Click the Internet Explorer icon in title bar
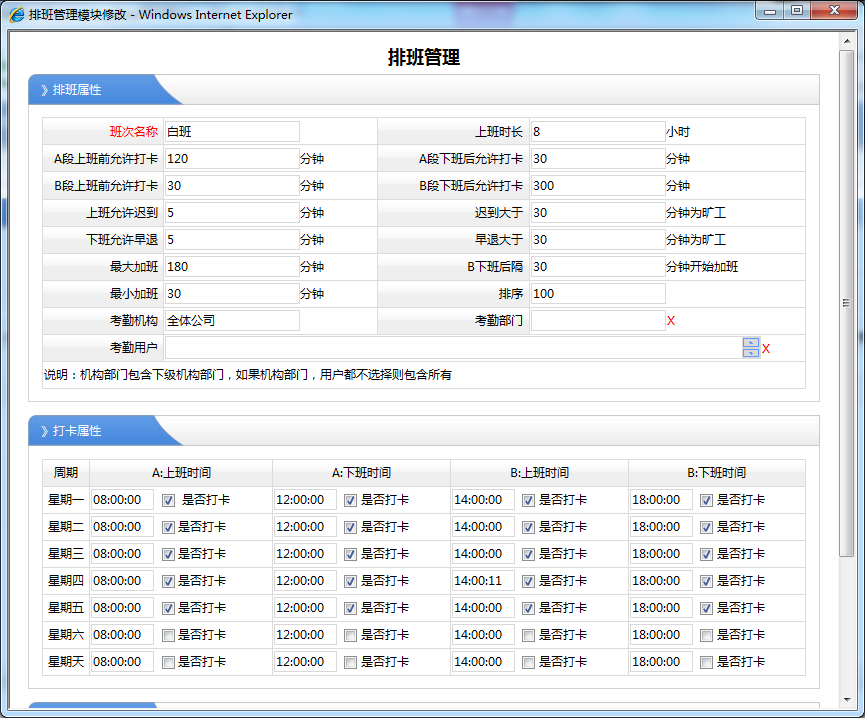 [16, 14]
